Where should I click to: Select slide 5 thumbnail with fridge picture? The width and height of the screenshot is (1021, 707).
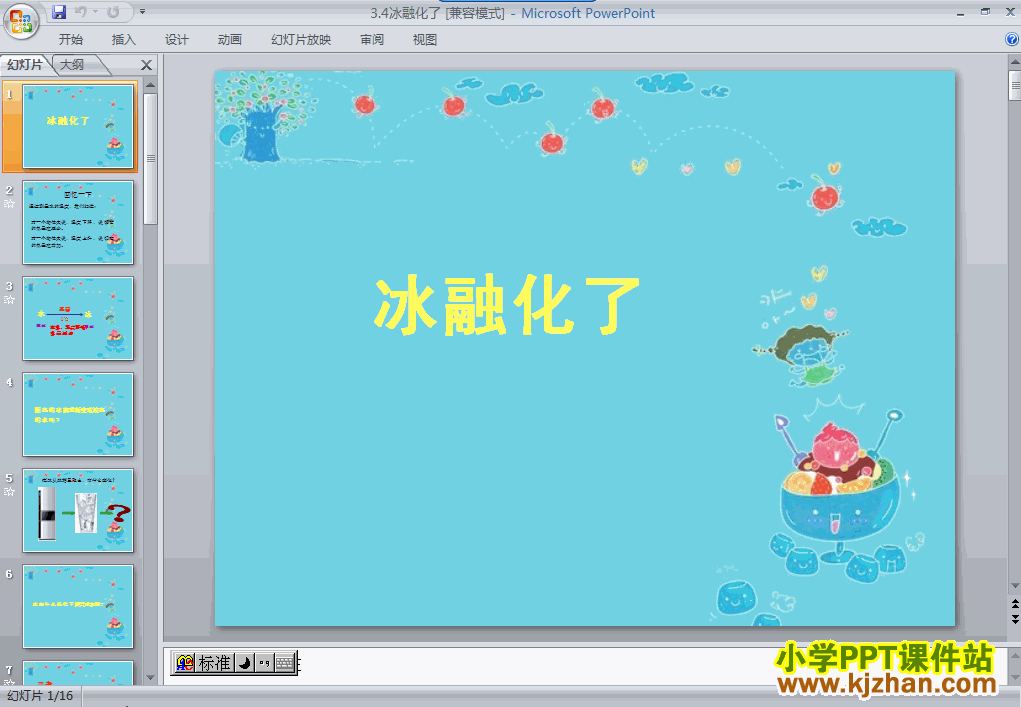point(78,510)
